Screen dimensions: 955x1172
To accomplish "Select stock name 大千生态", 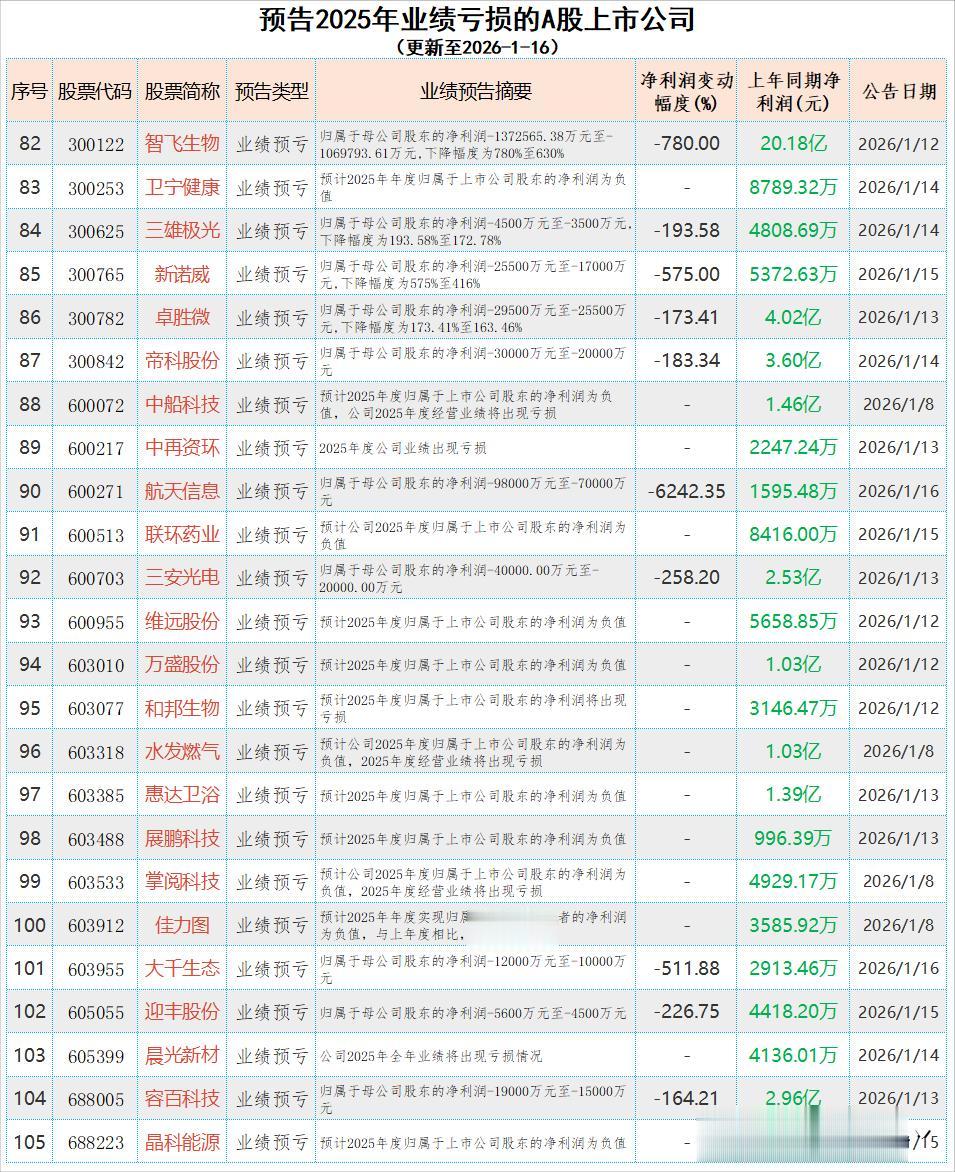I will click(x=182, y=968).
